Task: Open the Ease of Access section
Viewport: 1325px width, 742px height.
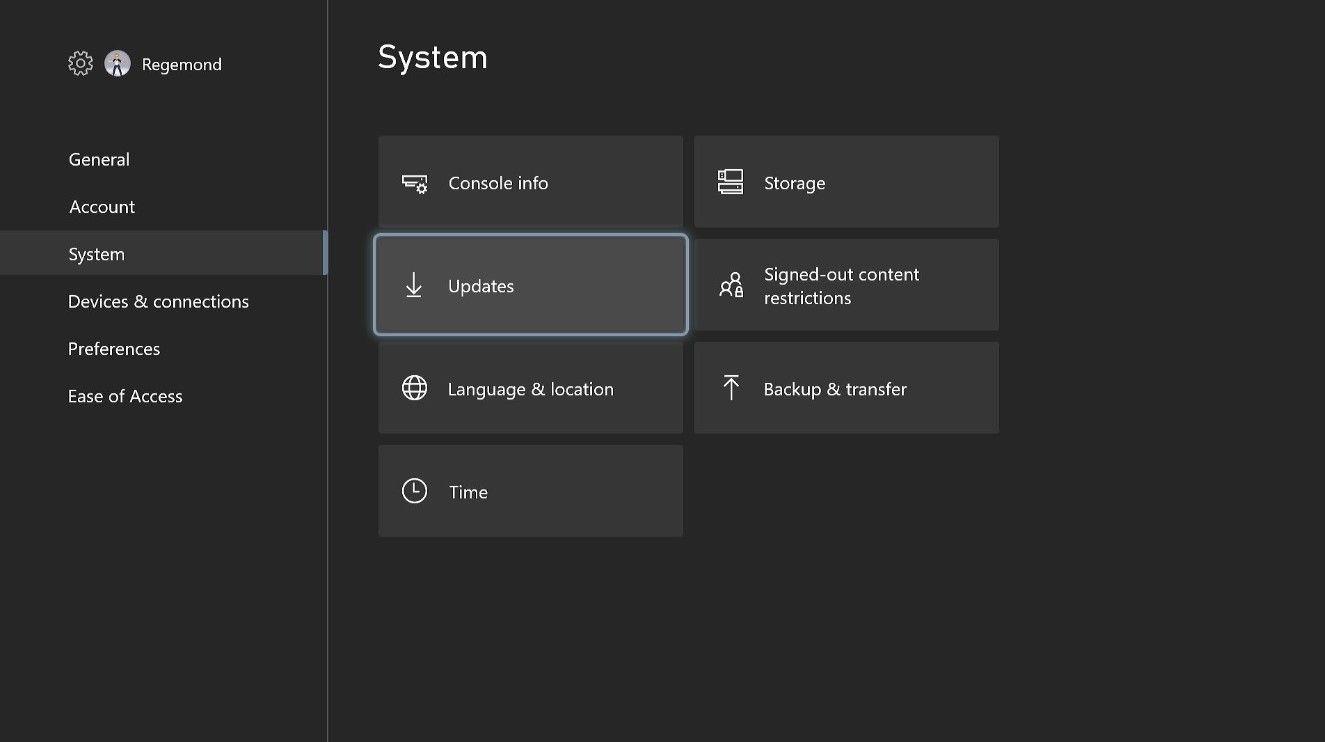Action: 125,396
